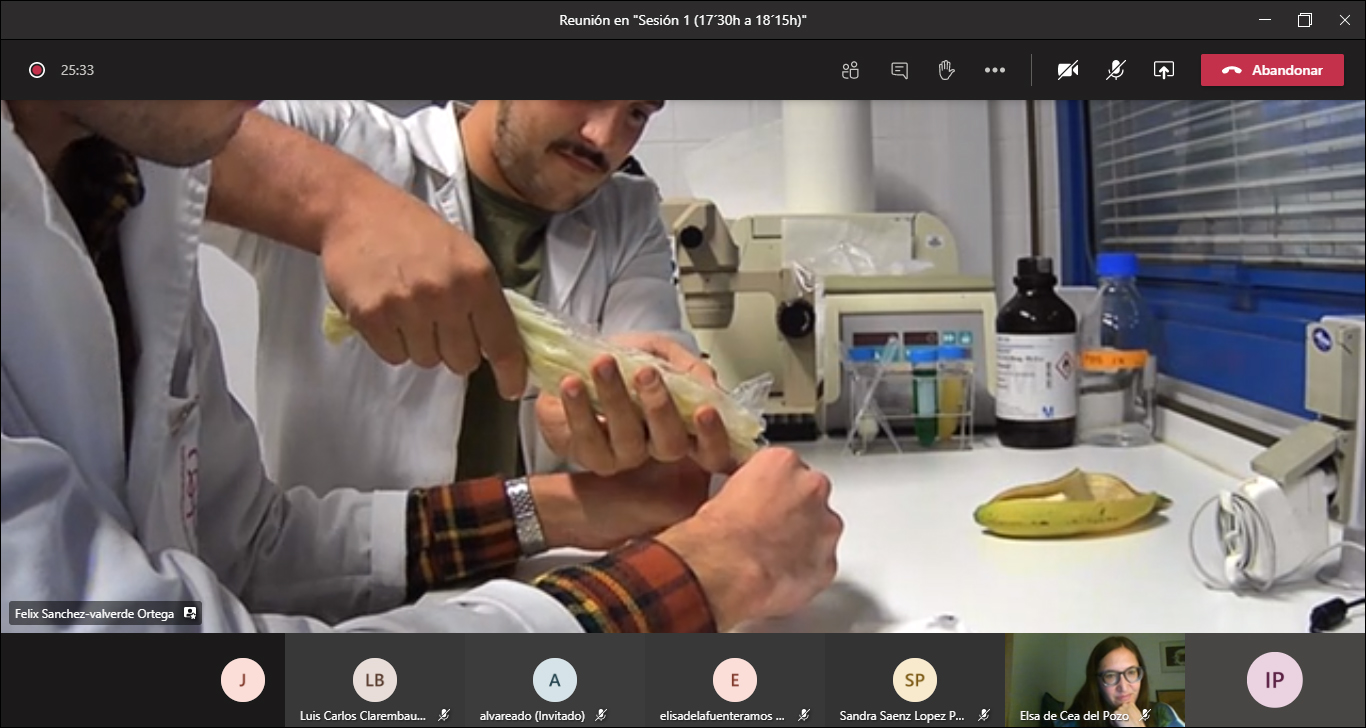Open the participants panel icon

pyautogui.click(x=850, y=70)
